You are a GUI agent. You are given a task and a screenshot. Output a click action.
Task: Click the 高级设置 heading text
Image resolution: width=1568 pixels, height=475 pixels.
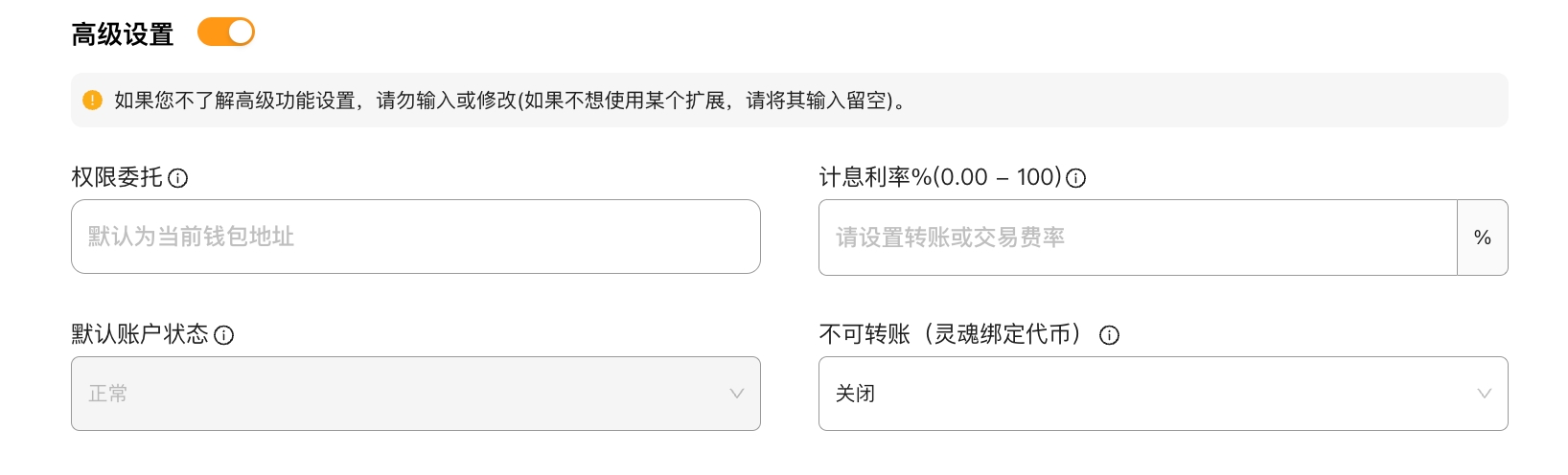click(x=123, y=34)
